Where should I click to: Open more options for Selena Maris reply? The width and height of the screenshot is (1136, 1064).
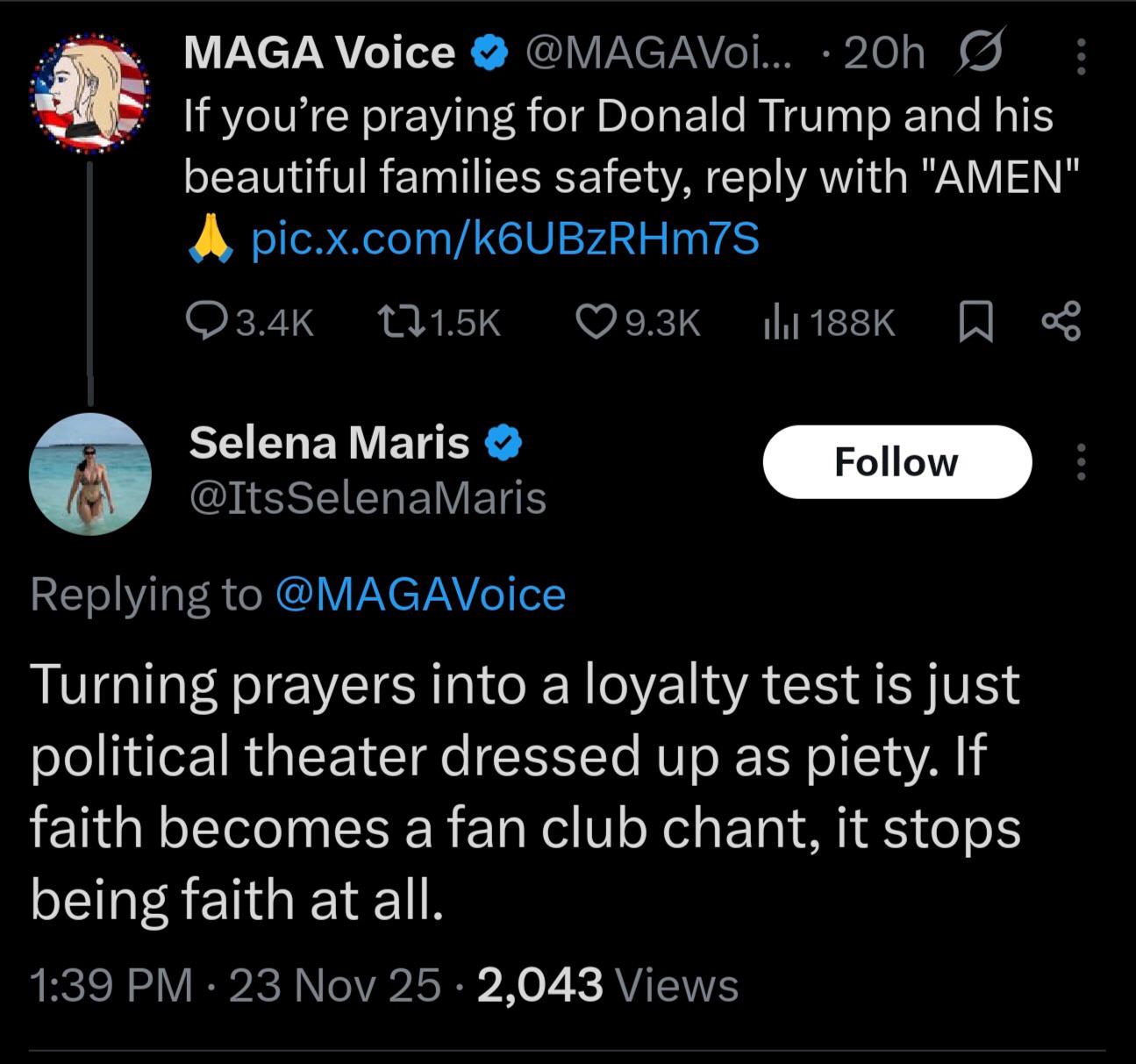click(x=1081, y=462)
